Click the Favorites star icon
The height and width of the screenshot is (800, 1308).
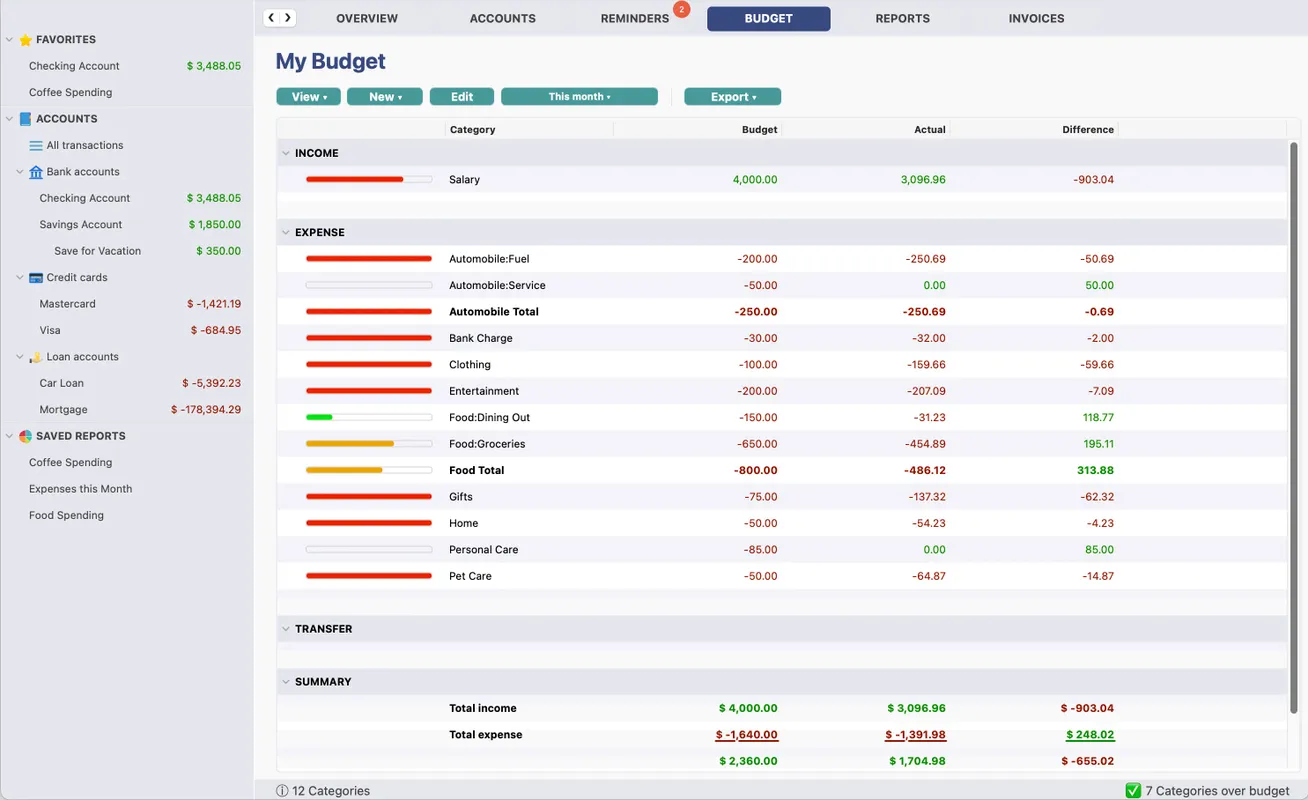(x=26, y=40)
